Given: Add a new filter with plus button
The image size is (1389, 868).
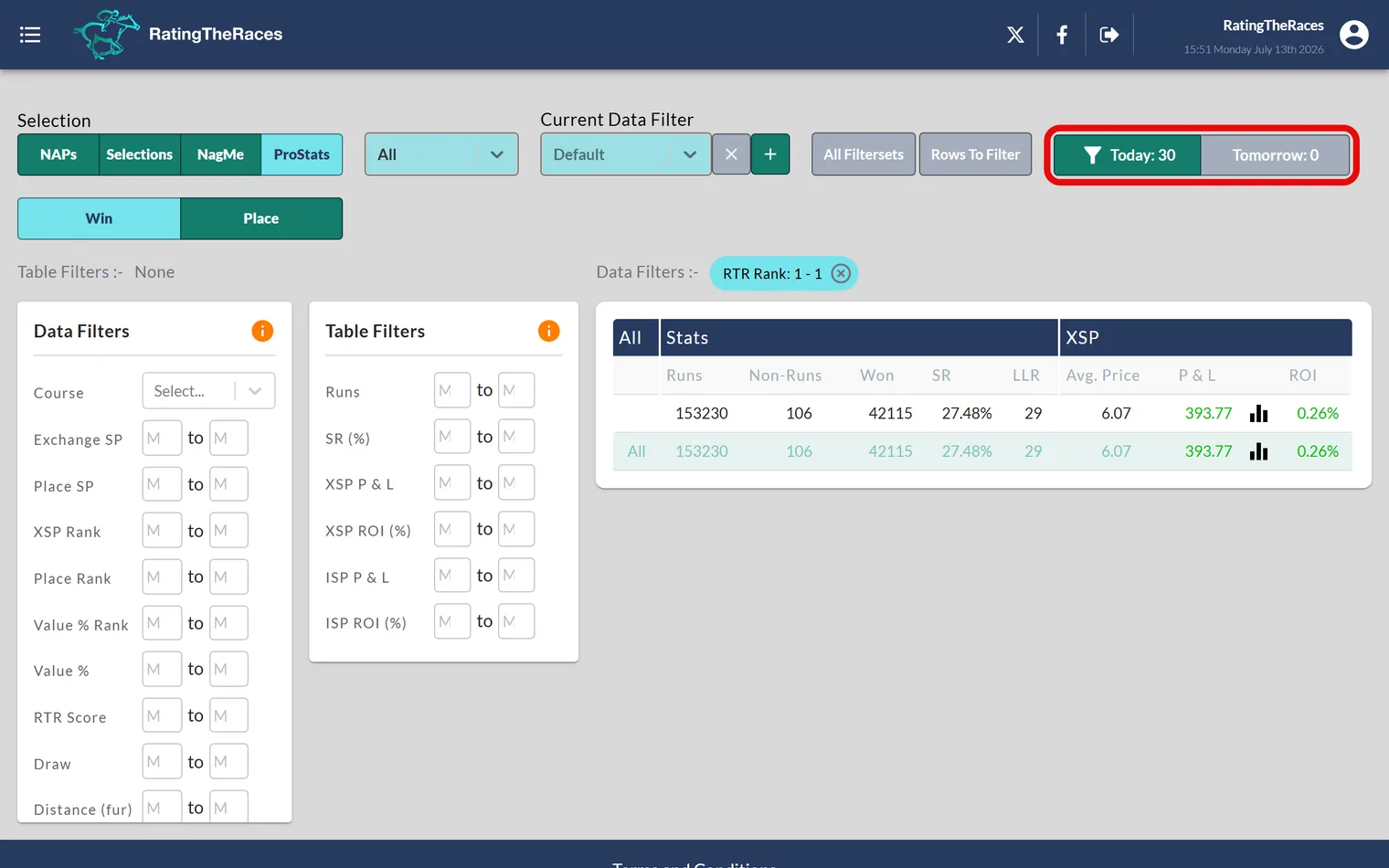Looking at the screenshot, I should (x=770, y=154).
